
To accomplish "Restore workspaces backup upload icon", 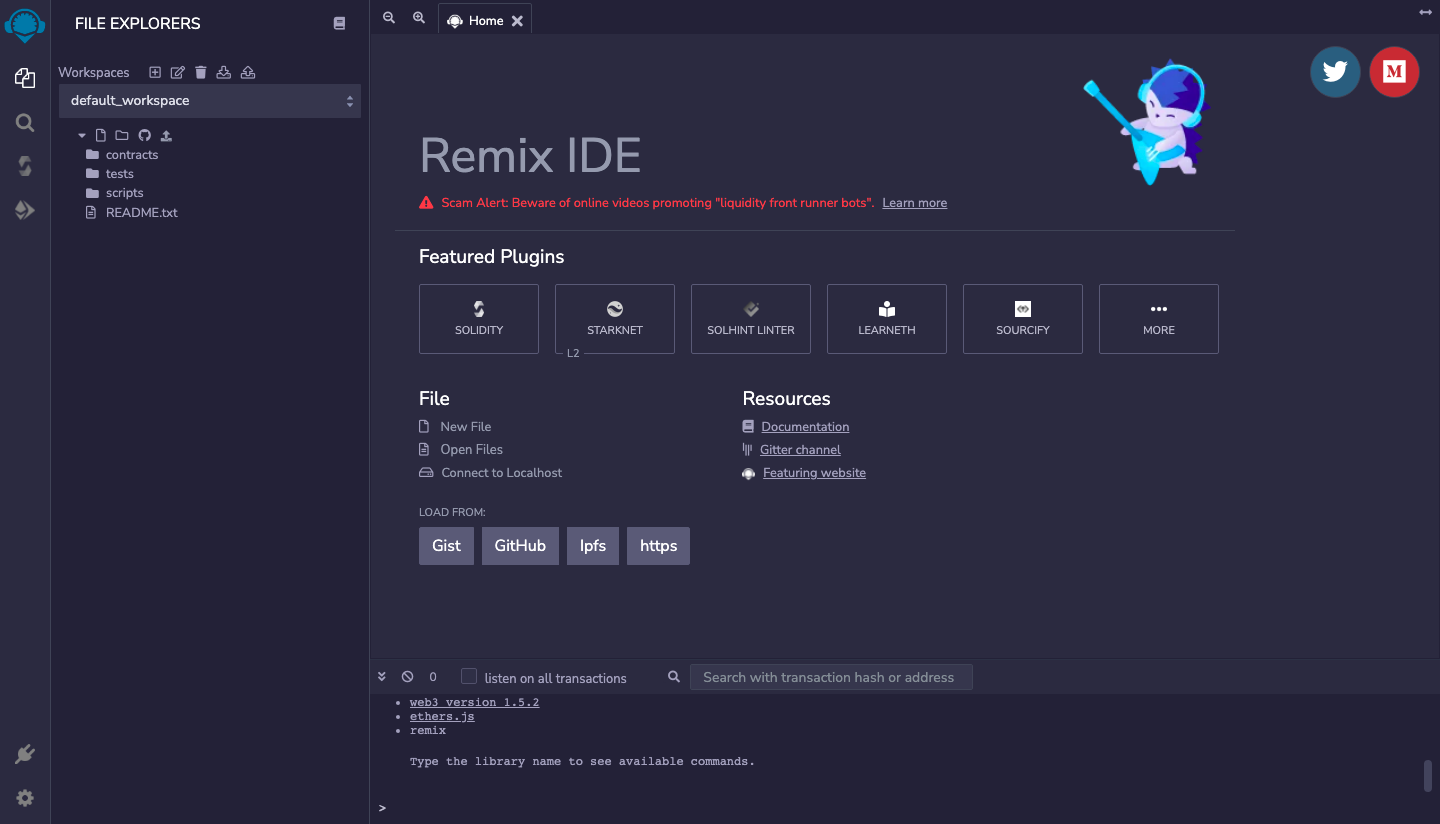I will 248,72.
